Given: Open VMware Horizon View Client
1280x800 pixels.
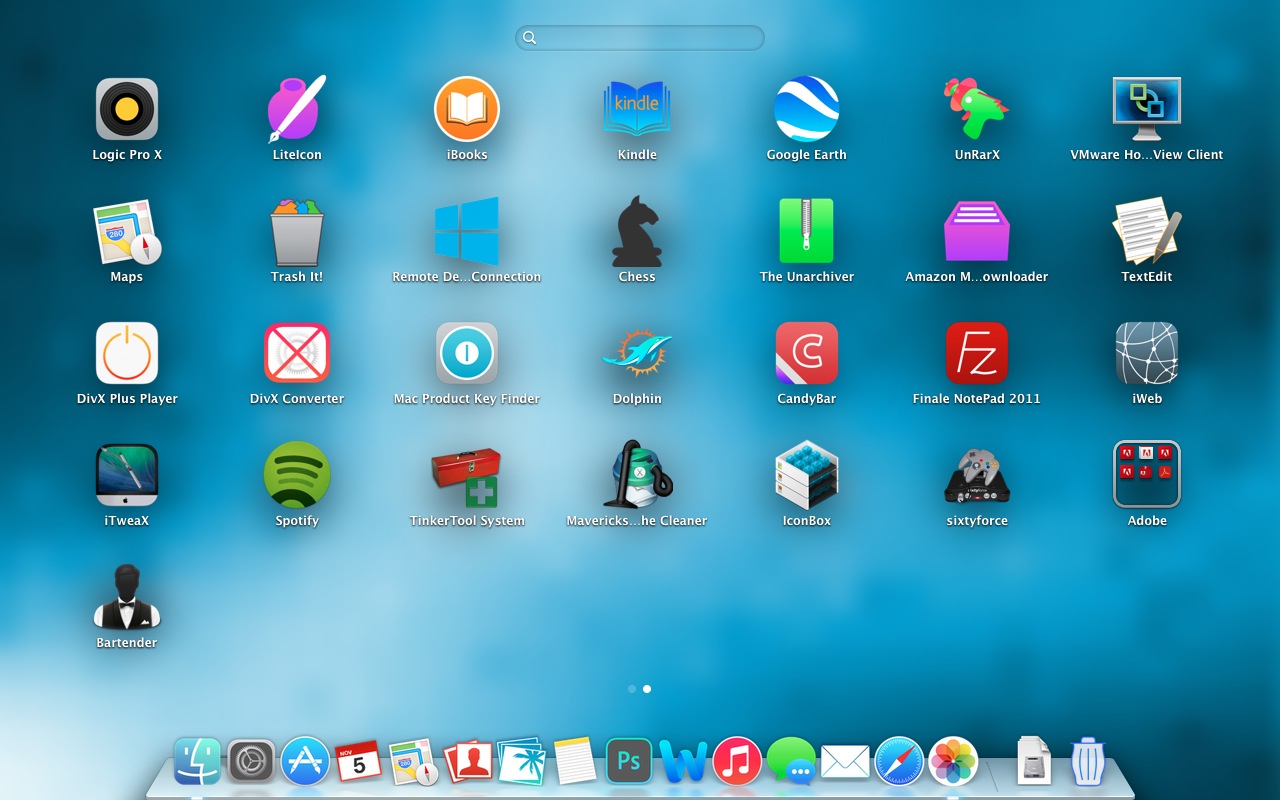Looking at the screenshot, I should [x=1147, y=109].
